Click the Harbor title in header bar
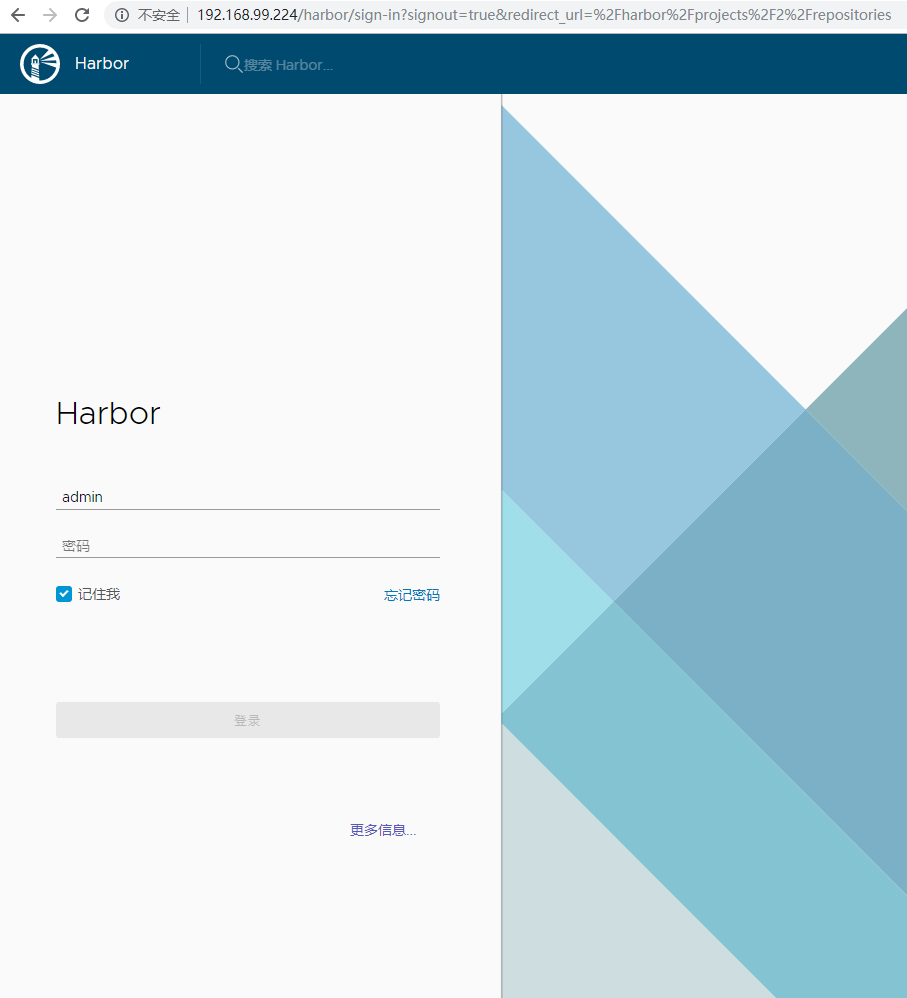Image resolution: width=907 pixels, height=998 pixels. coord(102,64)
